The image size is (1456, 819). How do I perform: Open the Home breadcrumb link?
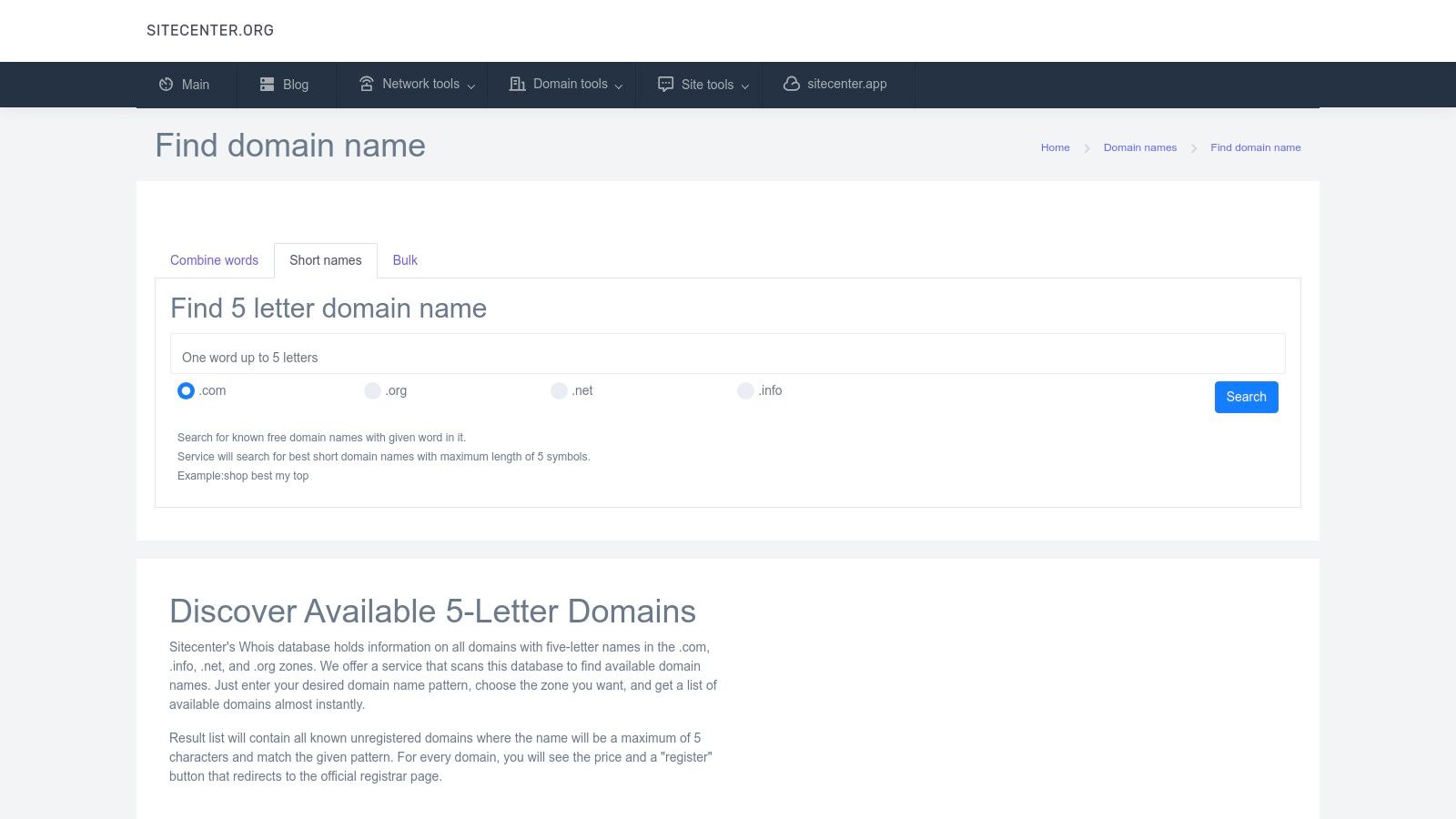tap(1055, 147)
